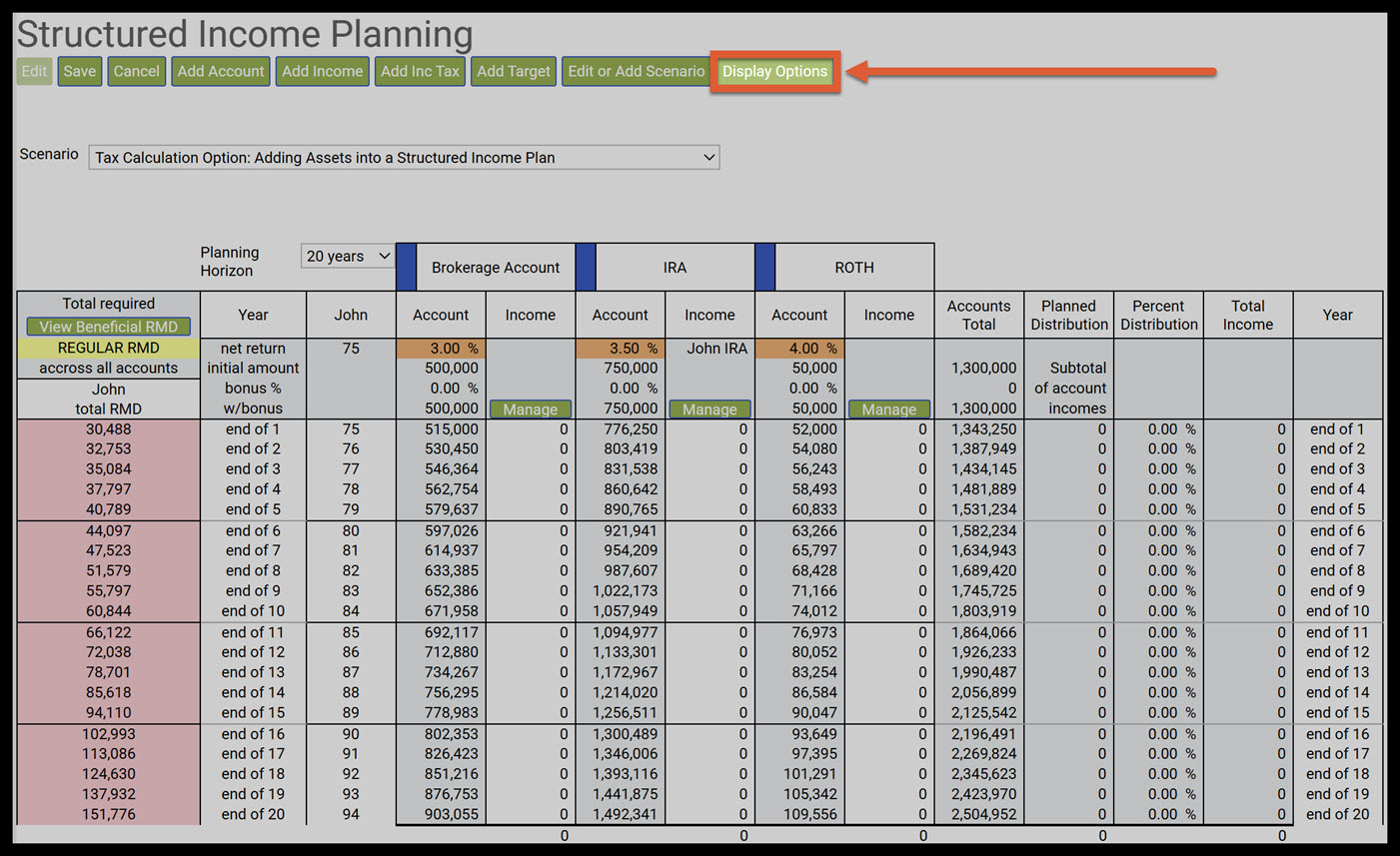This screenshot has width=1400, height=856.
Task: Select brokerage balance 597,026
Action: [452, 531]
